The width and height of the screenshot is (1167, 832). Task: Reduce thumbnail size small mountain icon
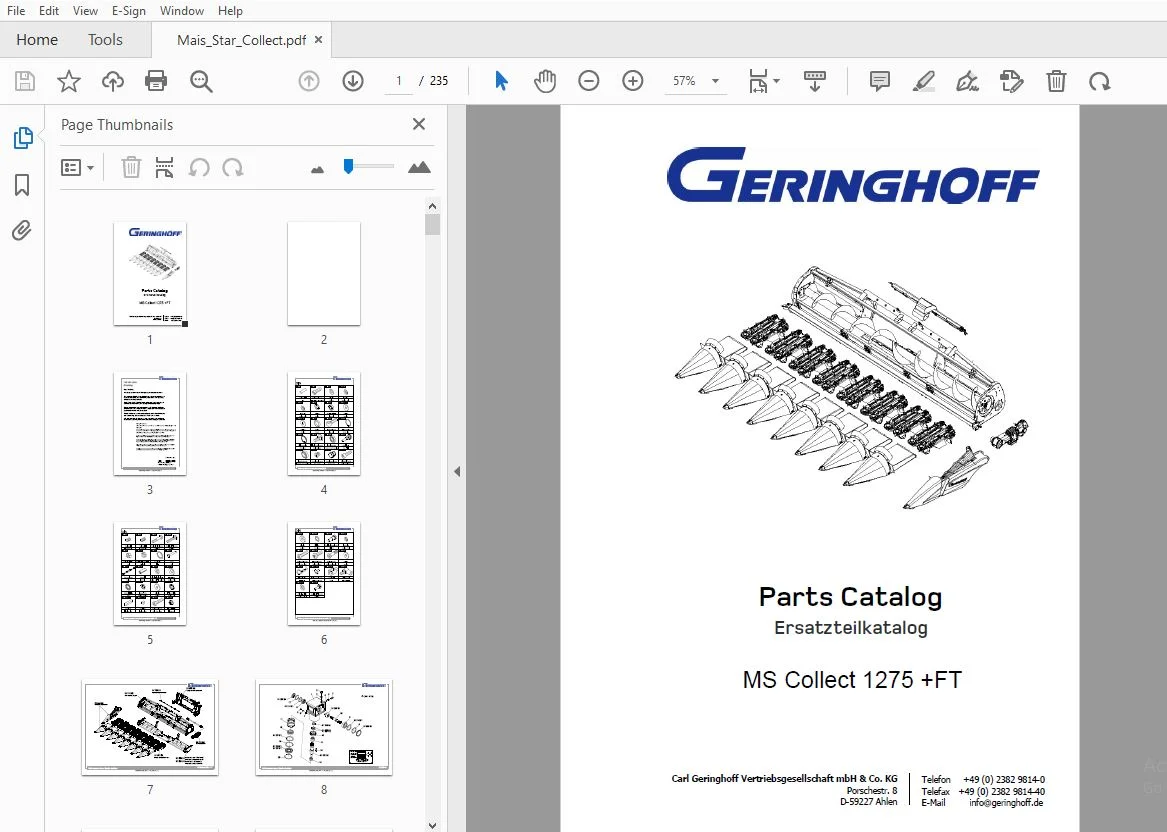[317, 169]
